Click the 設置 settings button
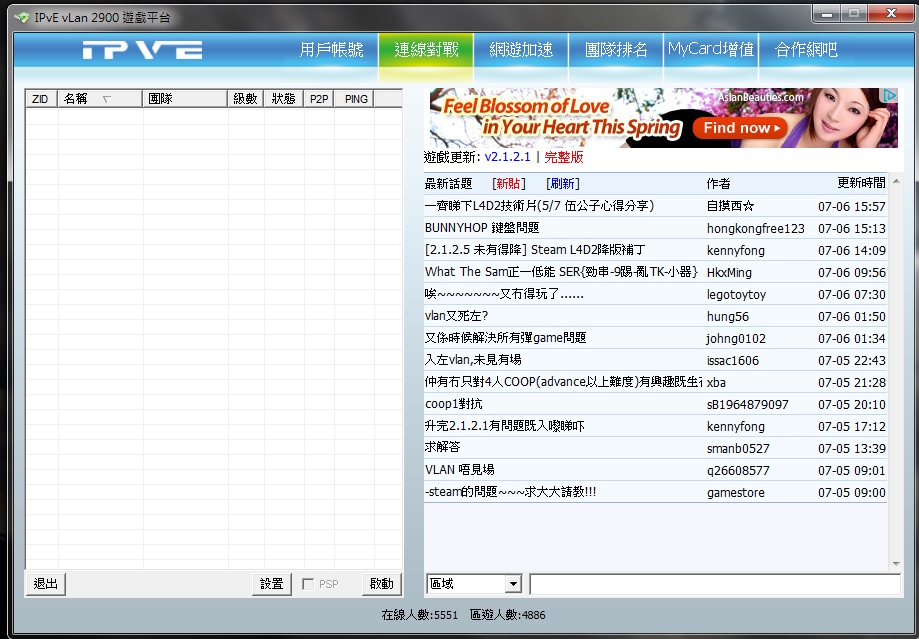Screen dimensions: 919x639 coord(271,584)
